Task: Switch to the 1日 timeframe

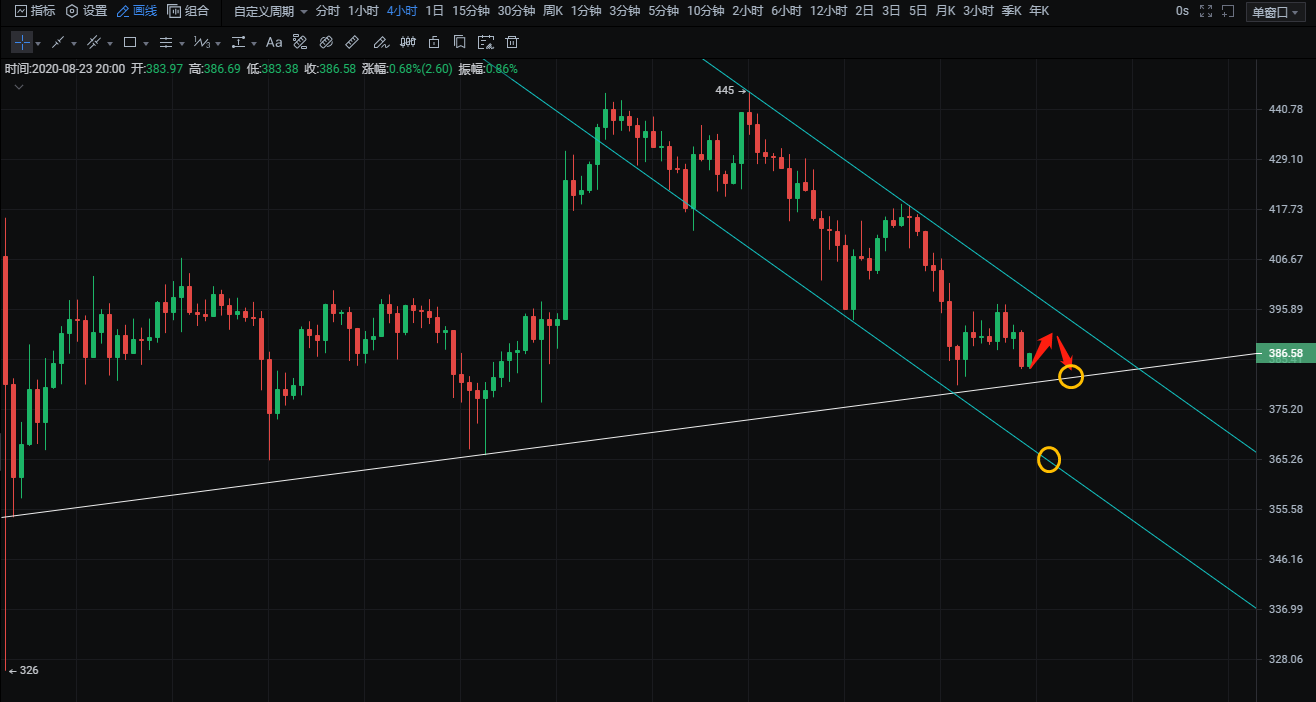Action: click(x=434, y=11)
